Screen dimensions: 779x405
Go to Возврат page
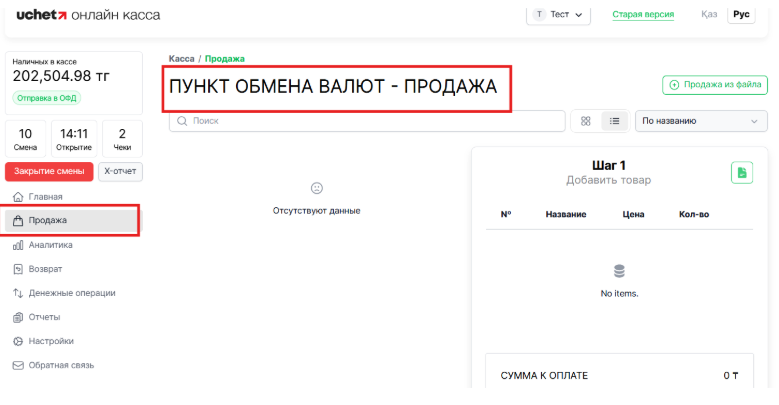(45, 269)
